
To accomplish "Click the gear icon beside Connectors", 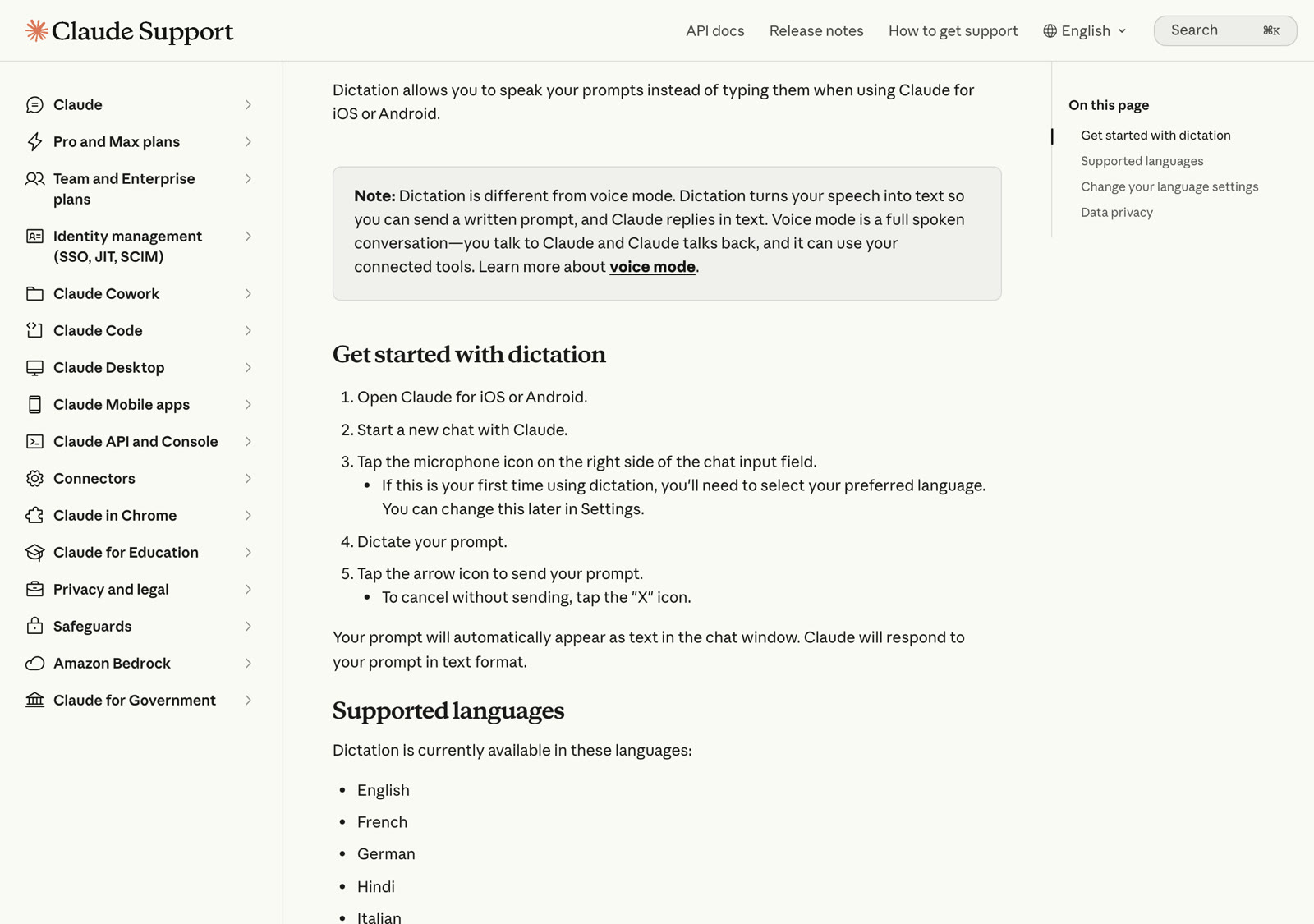I will (34, 478).
